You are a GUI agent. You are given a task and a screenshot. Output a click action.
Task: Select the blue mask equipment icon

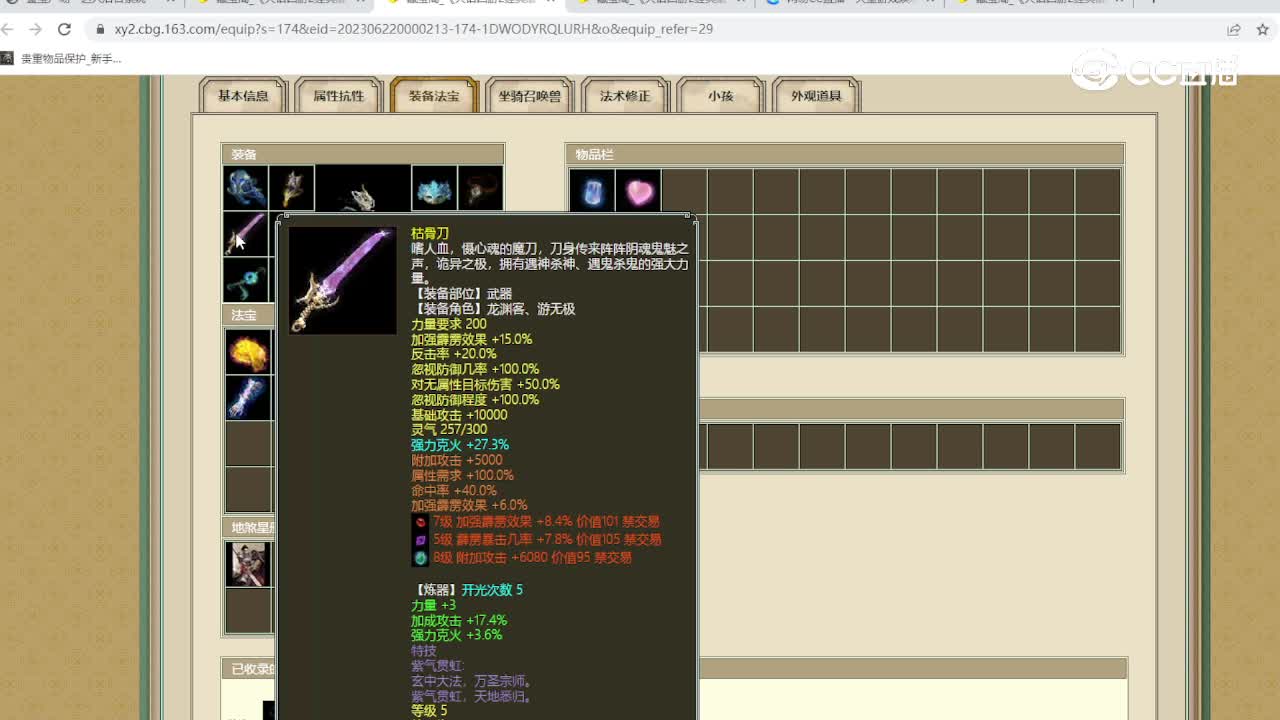[434, 188]
